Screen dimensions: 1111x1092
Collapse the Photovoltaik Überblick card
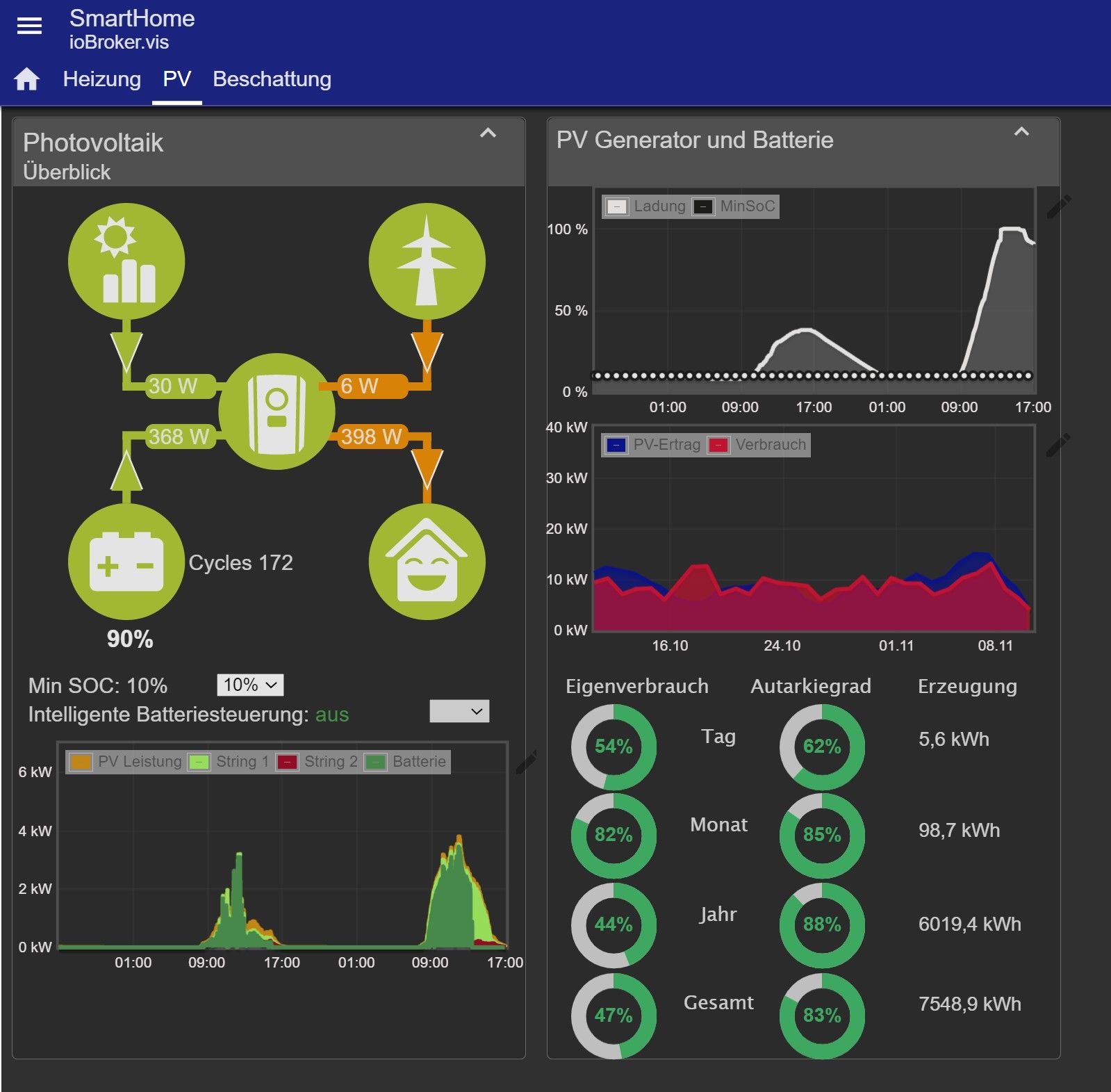click(488, 133)
